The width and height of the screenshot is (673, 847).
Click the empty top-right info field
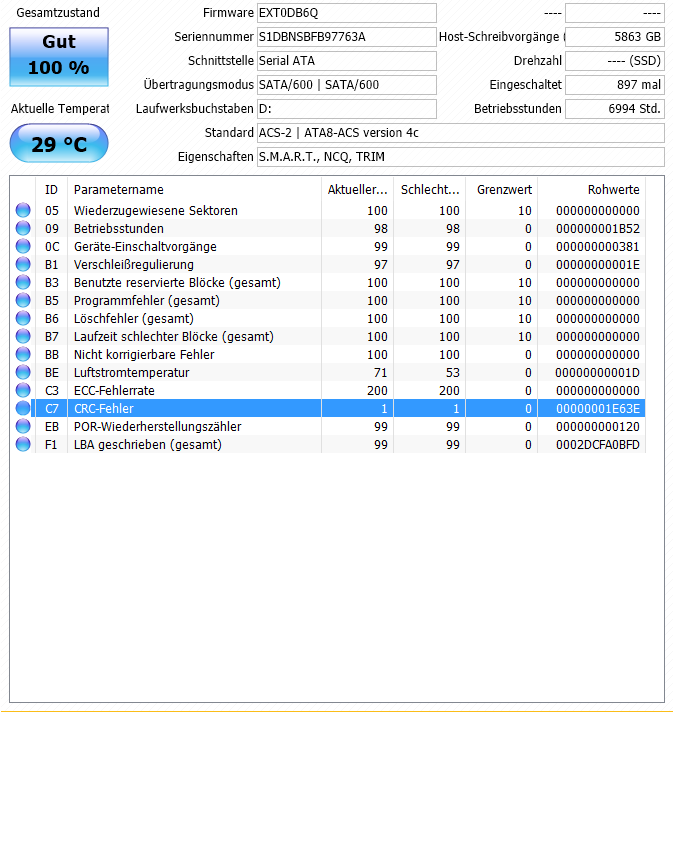(615, 13)
